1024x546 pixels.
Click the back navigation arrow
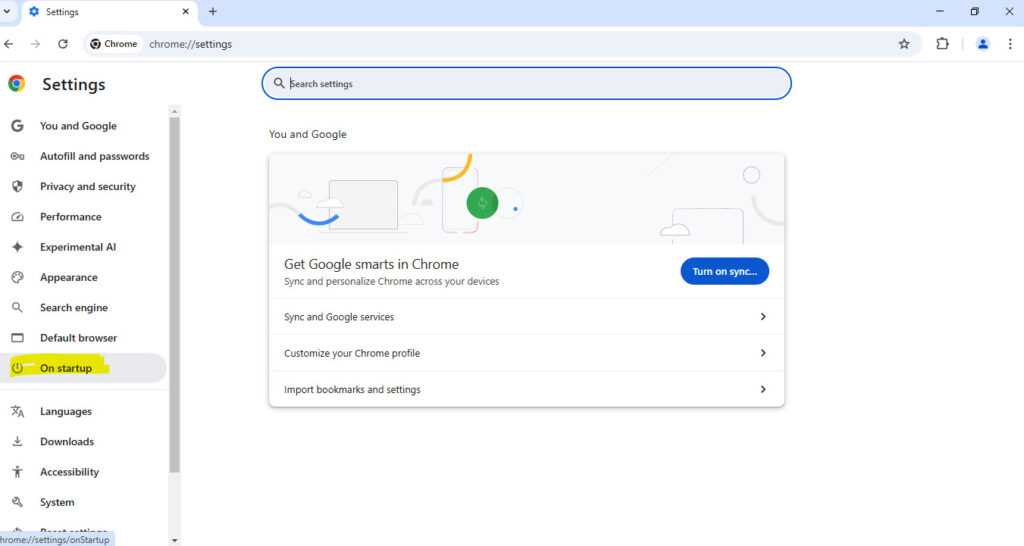click(x=8, y=44)
